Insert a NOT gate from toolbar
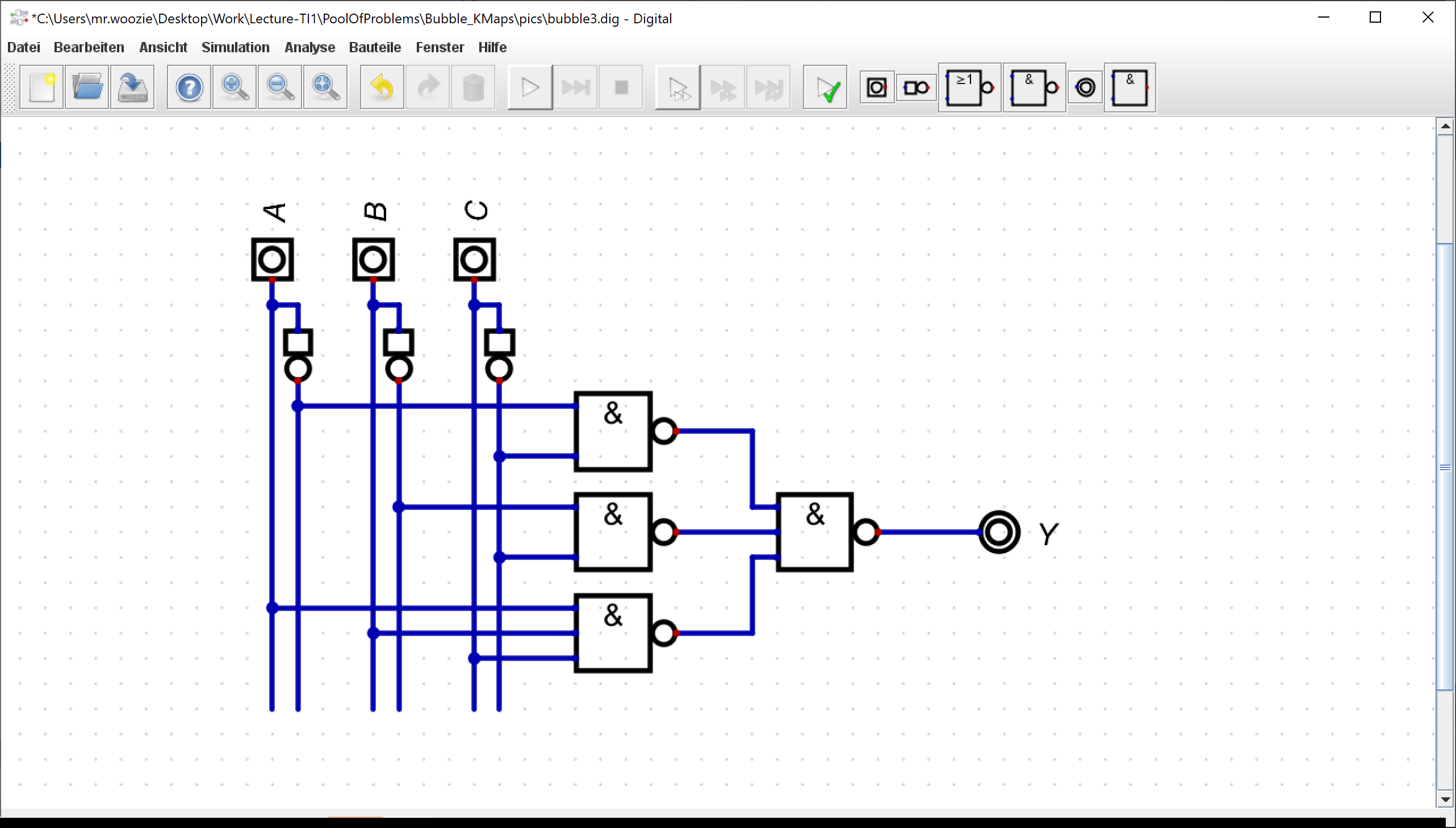The image size is (1456, 828). pos(917,87)
